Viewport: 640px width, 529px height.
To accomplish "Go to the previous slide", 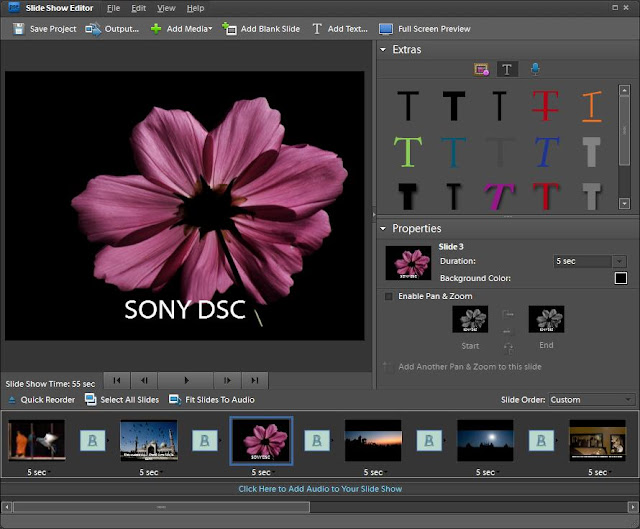I will [144, 380].
